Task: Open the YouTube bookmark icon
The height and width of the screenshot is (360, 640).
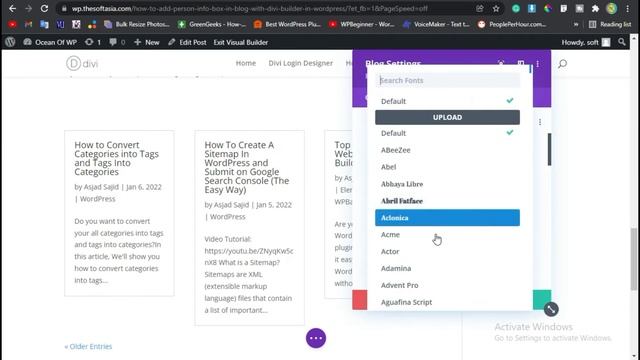Action: tap(12, 24)
